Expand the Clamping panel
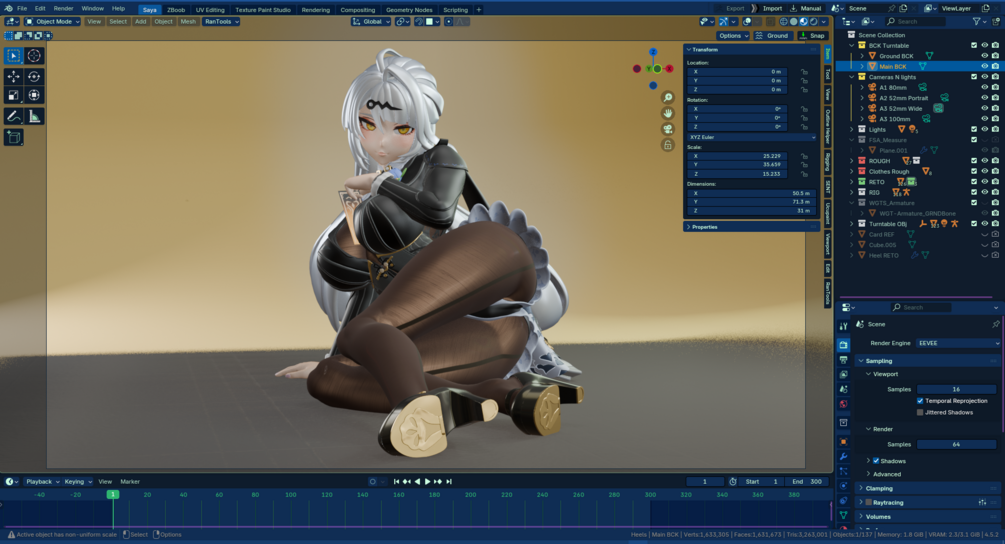This screenshot has width=1005, height=544. 879,488
